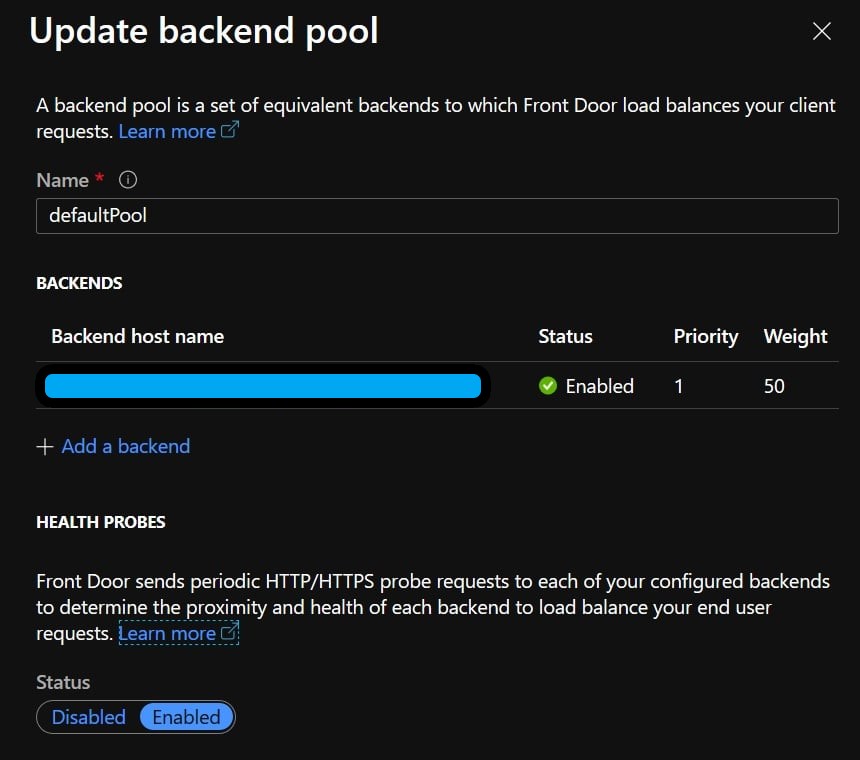Set health probe status to Enabled
Viewport: 860px width, 760px height.
click(186, 717)
